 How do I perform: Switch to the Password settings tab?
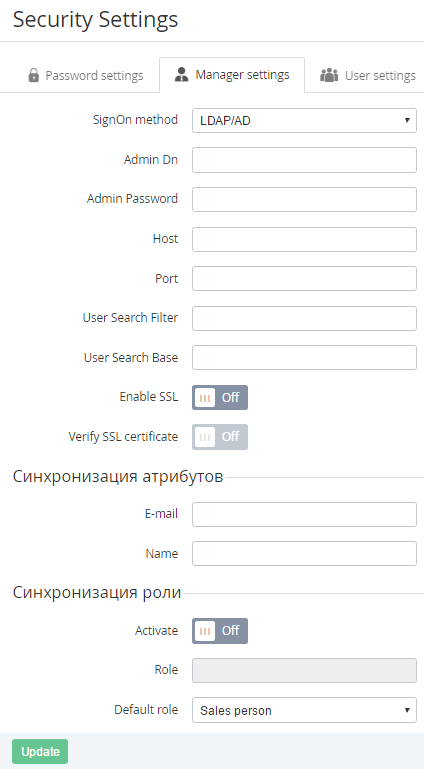pos(86,75)
